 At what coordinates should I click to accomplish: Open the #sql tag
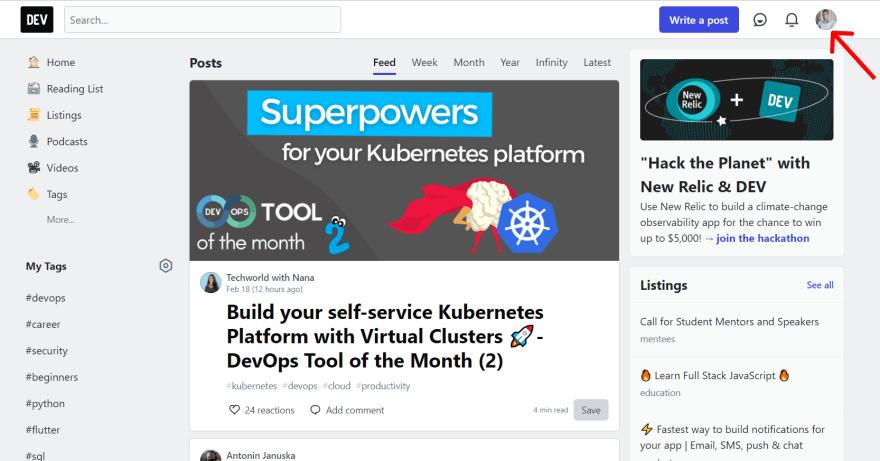(x=35, y=456)
